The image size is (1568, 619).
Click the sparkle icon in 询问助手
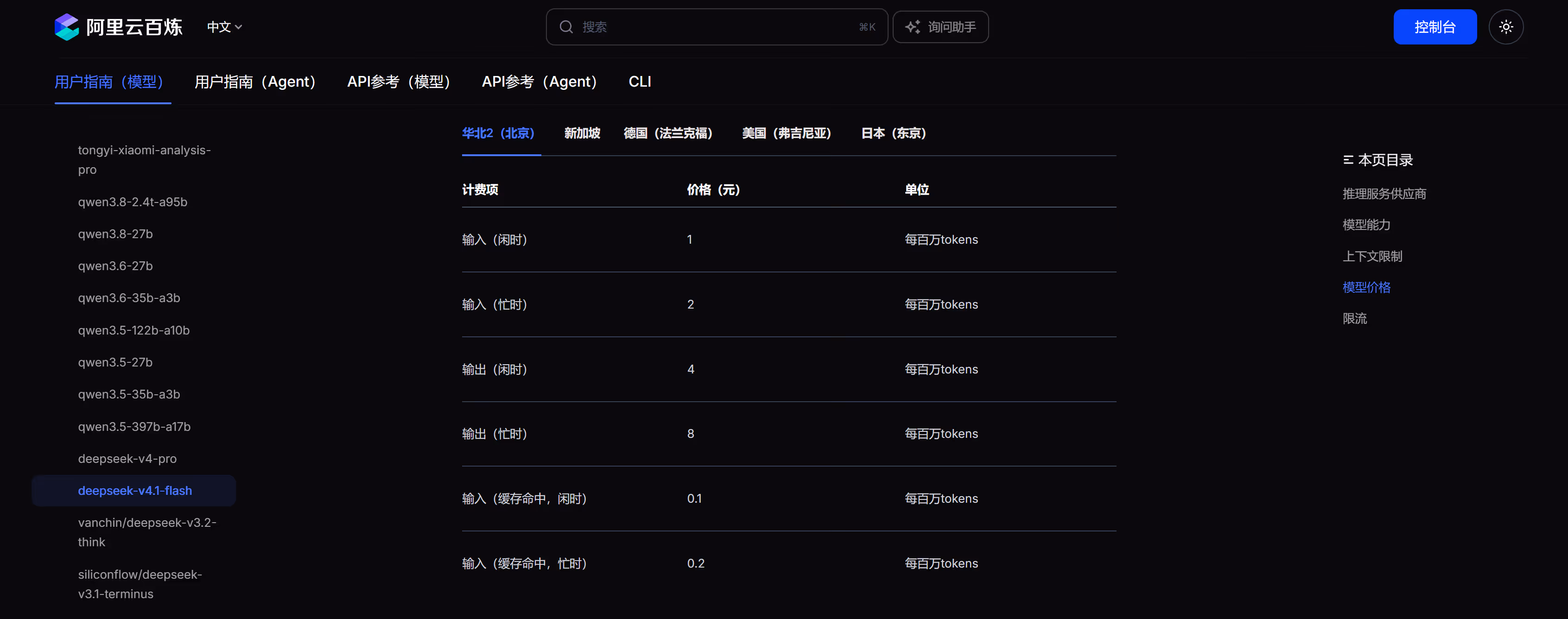tap(912, 27)
